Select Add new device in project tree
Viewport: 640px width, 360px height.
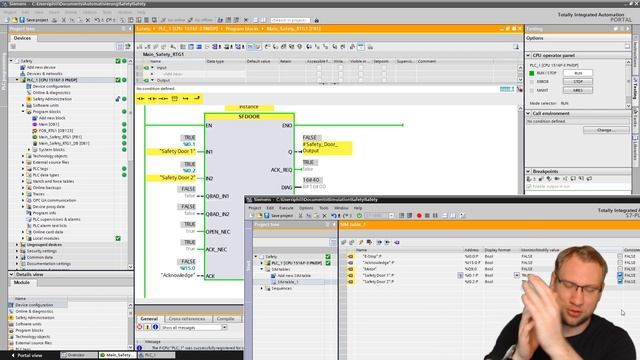(x=41, y=67)
